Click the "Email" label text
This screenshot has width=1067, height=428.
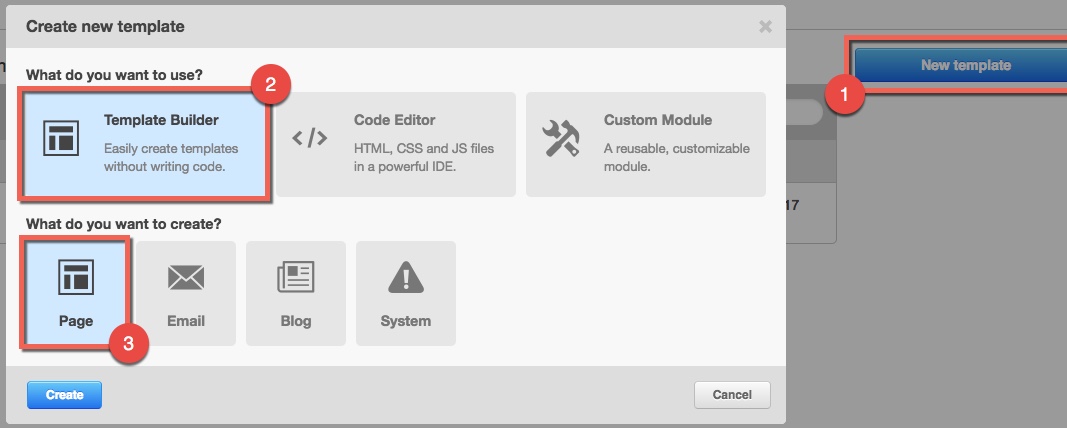click(186, 321)
